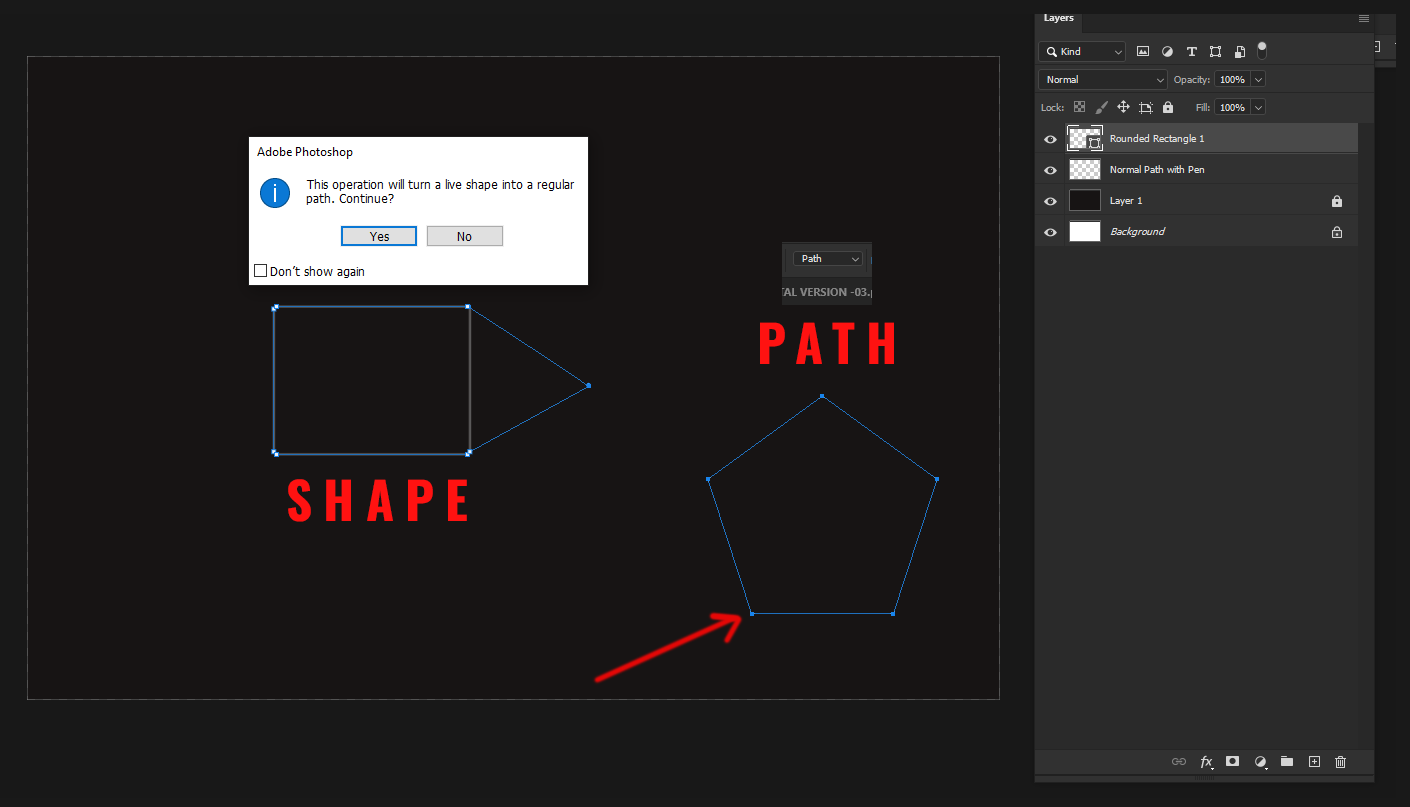The width and height of the screenshot is (1410, 807).
Task: Open the Layers panel menu
Action: (x=1363, y=18)
